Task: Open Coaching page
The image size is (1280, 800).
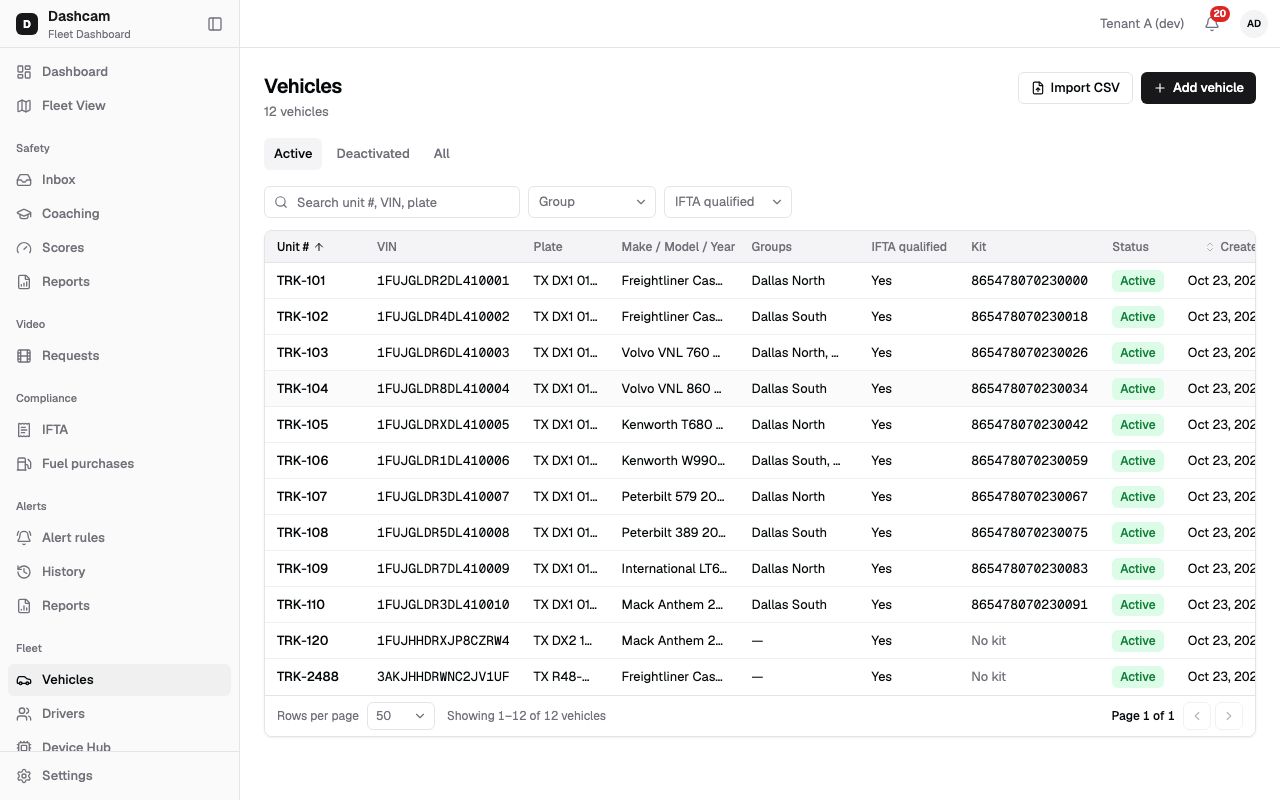Action: (x=120, y=214)
